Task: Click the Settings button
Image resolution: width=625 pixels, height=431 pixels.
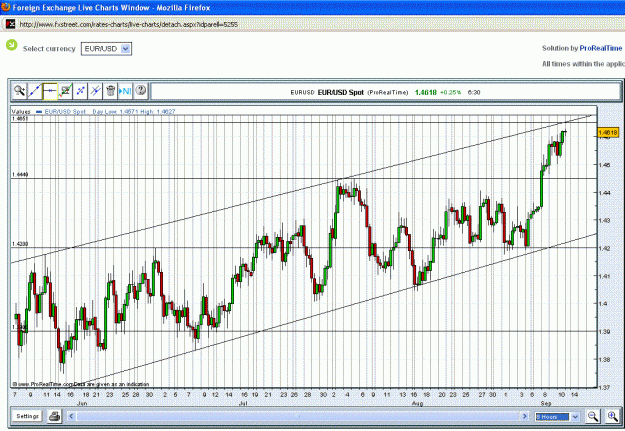Action: coord(27,416)
